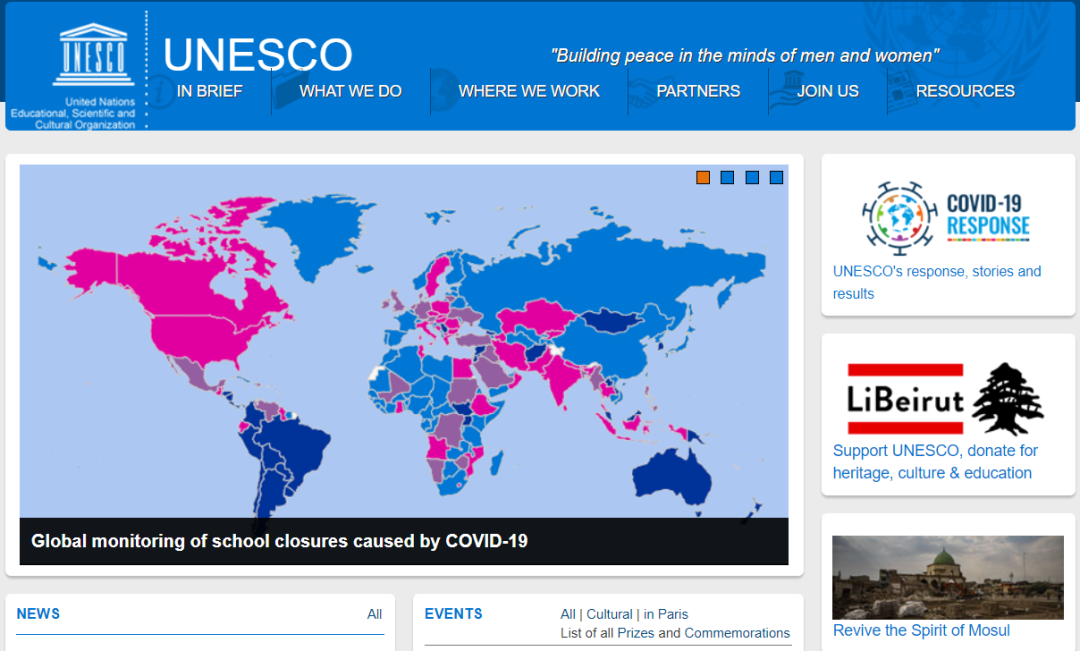Open List of all Prizes and Commemorations
The width and height of the screenshot is (1080, 651).
[675, 633]
